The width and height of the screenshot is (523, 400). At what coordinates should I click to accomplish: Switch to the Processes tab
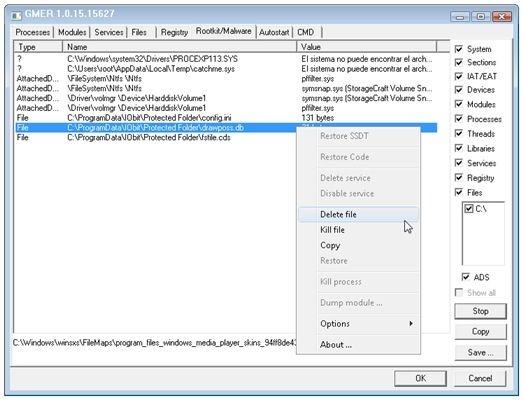click(33, 32)
